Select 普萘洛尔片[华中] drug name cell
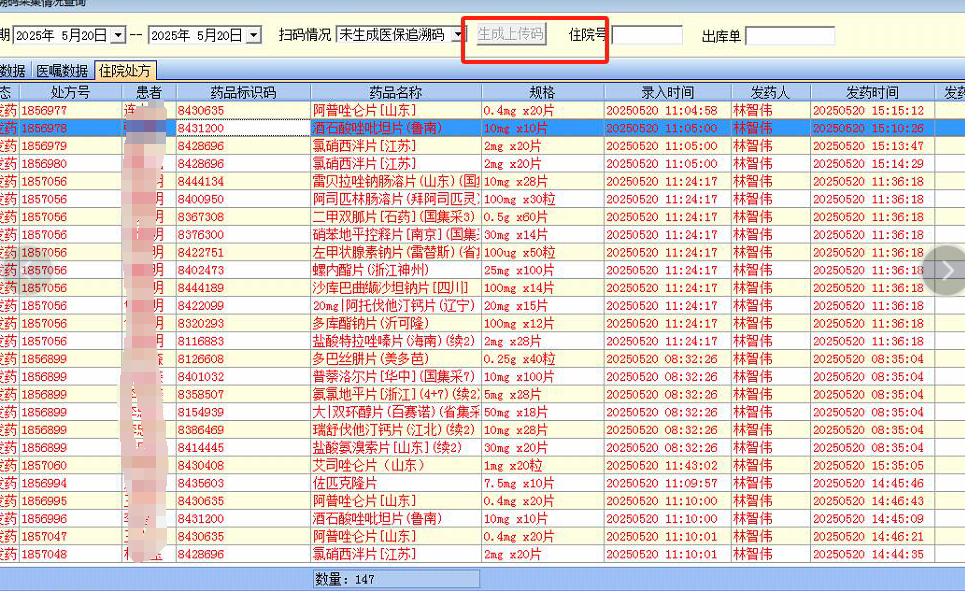 click(x=396, y=377)
